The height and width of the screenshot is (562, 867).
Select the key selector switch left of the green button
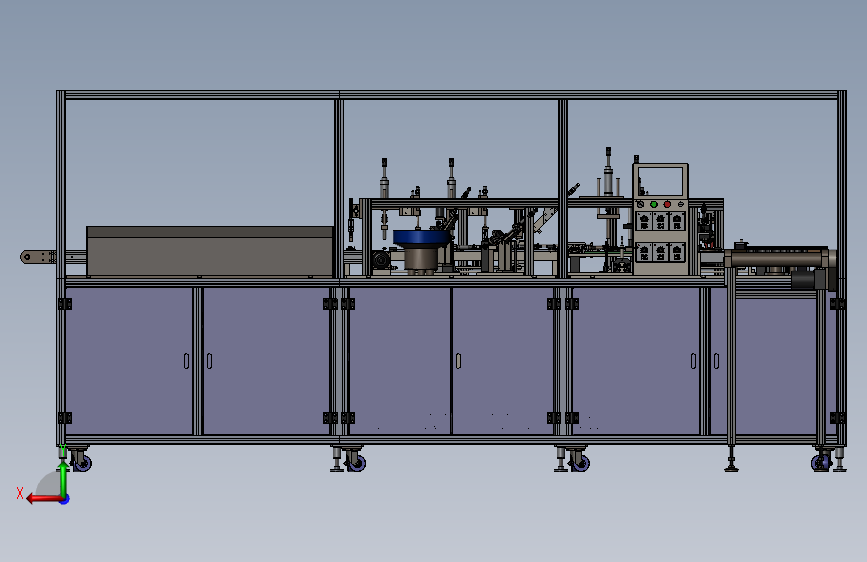click(x=640, y=205)
